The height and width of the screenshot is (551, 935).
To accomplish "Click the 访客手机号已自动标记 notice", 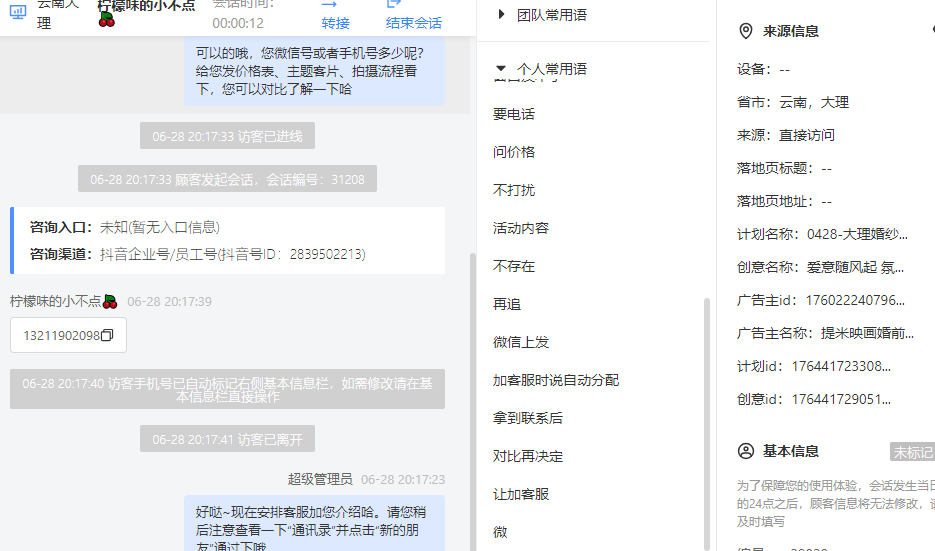I will 227,389.
